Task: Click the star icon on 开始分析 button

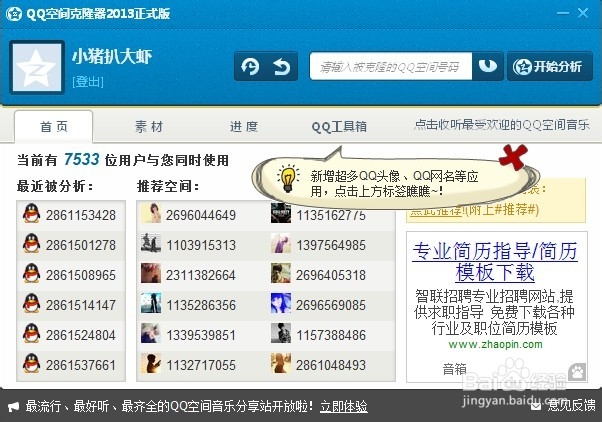Action: (x=522, y=67)
